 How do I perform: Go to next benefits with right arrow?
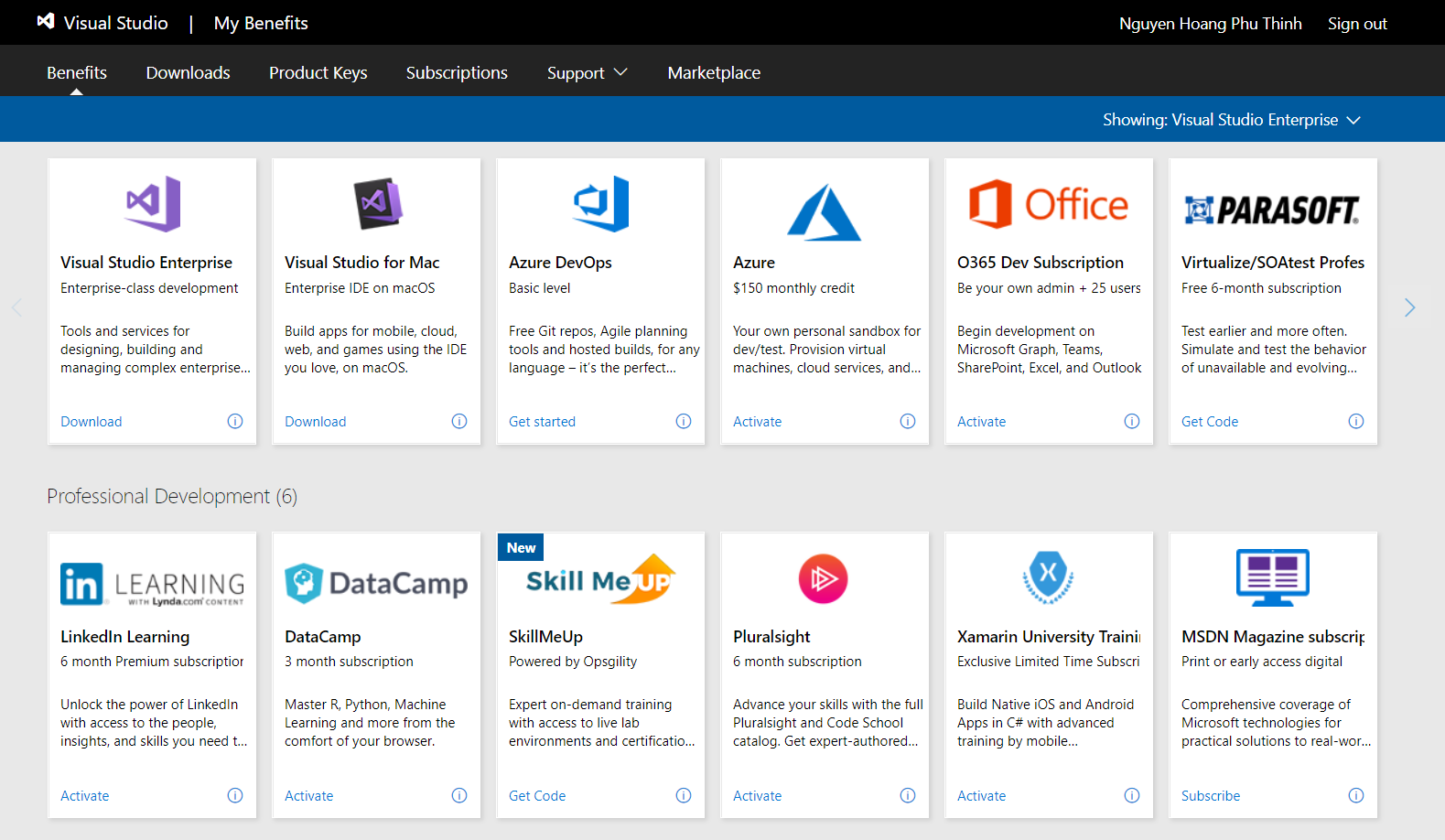[1410, 307]
